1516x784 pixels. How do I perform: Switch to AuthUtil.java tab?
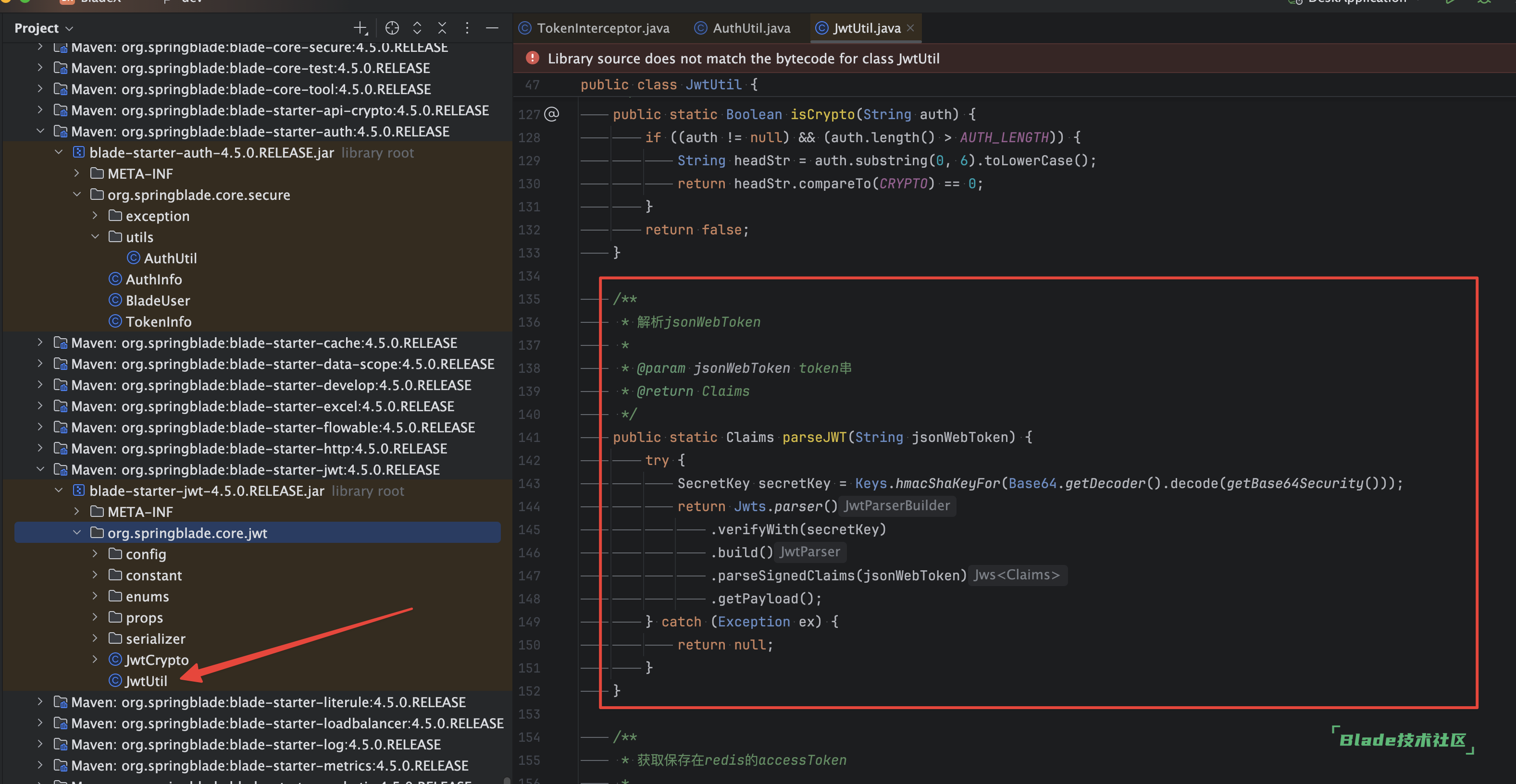click(x=742, y=28)
